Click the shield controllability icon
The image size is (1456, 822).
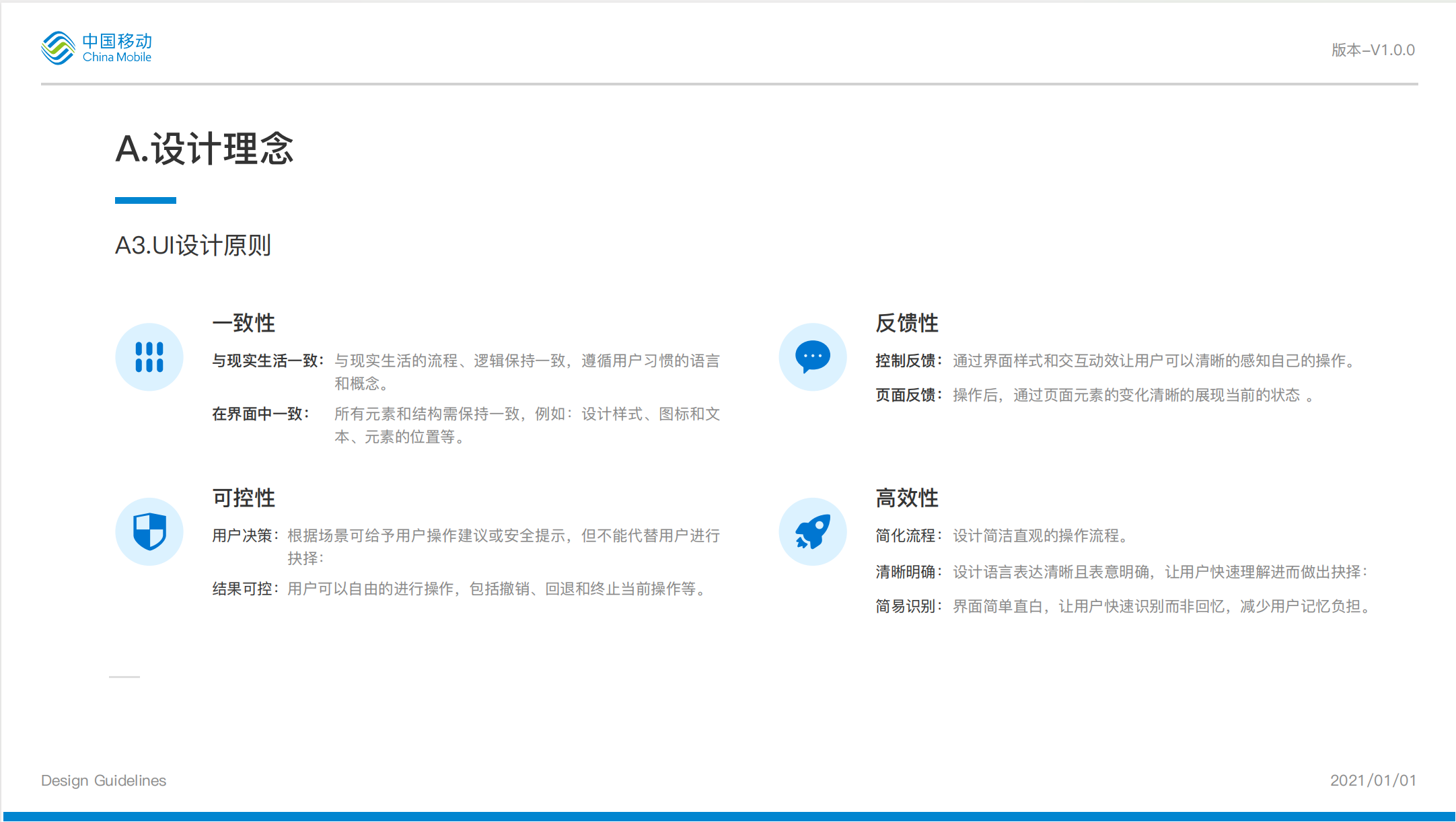[149, 531]
